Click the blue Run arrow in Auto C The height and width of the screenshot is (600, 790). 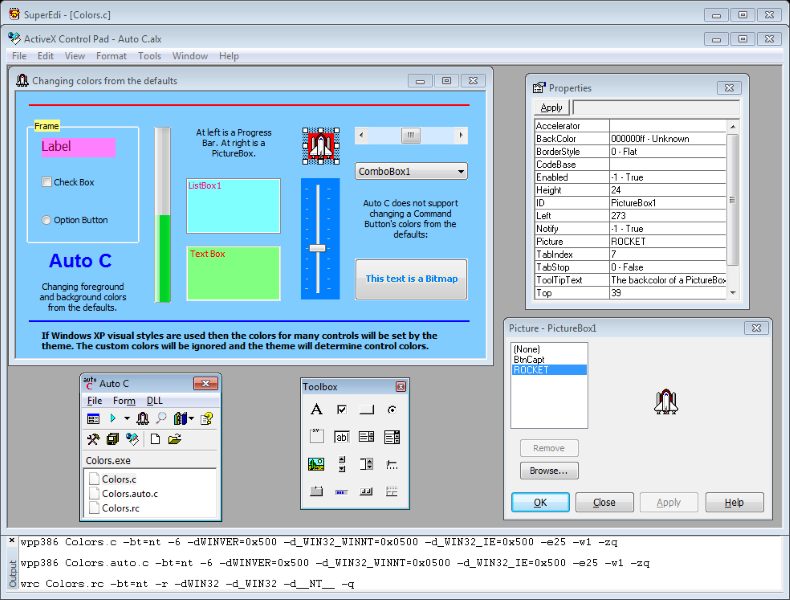pyautogui.click(x=113, y=418)
